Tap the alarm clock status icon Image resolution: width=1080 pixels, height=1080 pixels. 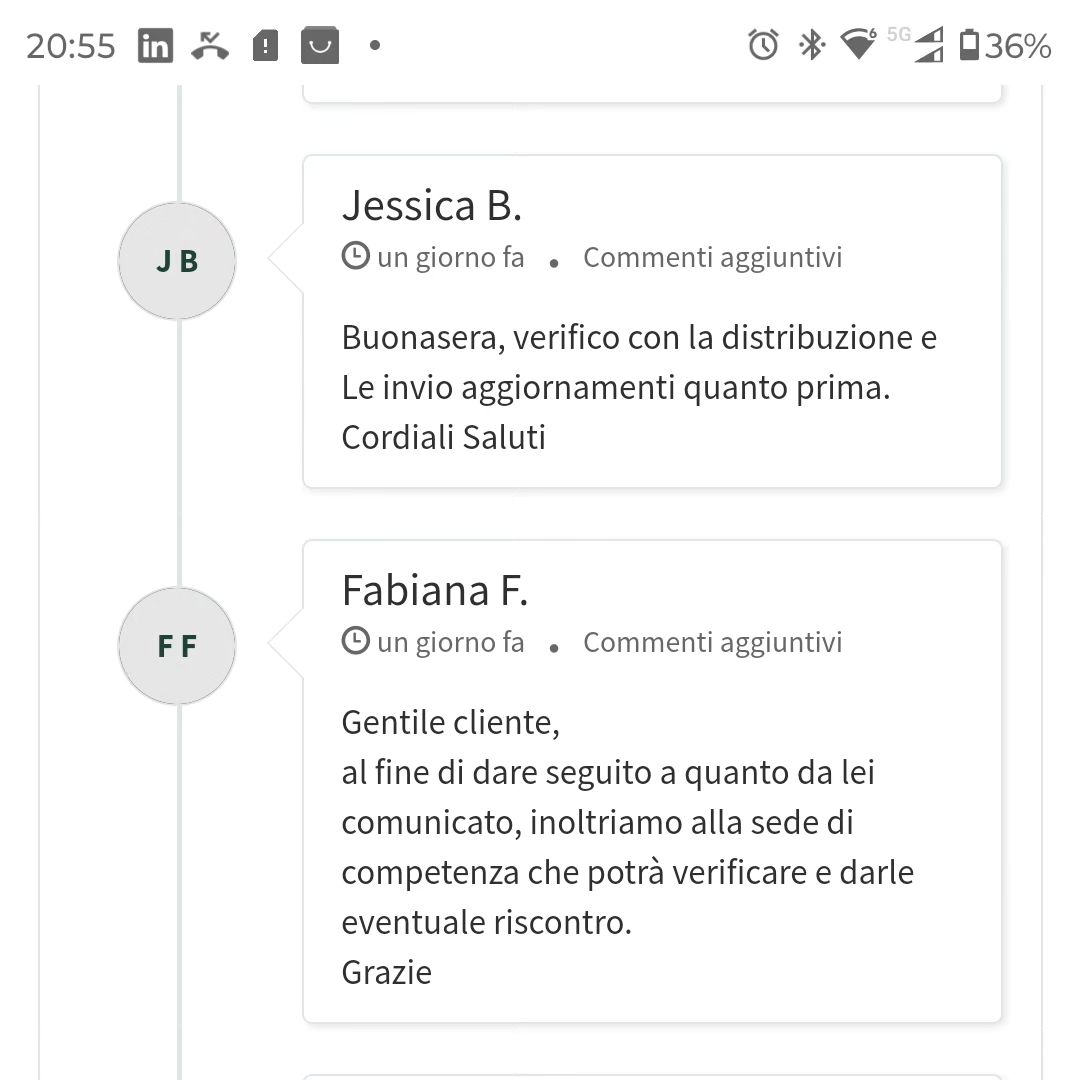(763, 45)
